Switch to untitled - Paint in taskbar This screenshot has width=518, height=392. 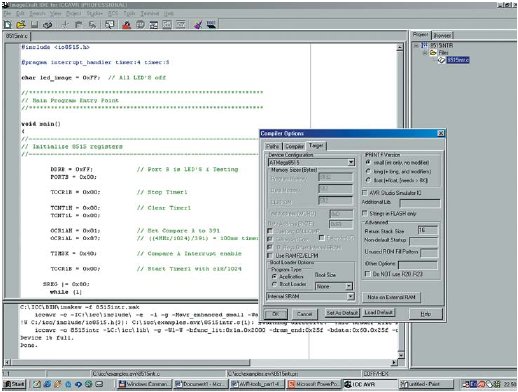[x=426, y=384]
